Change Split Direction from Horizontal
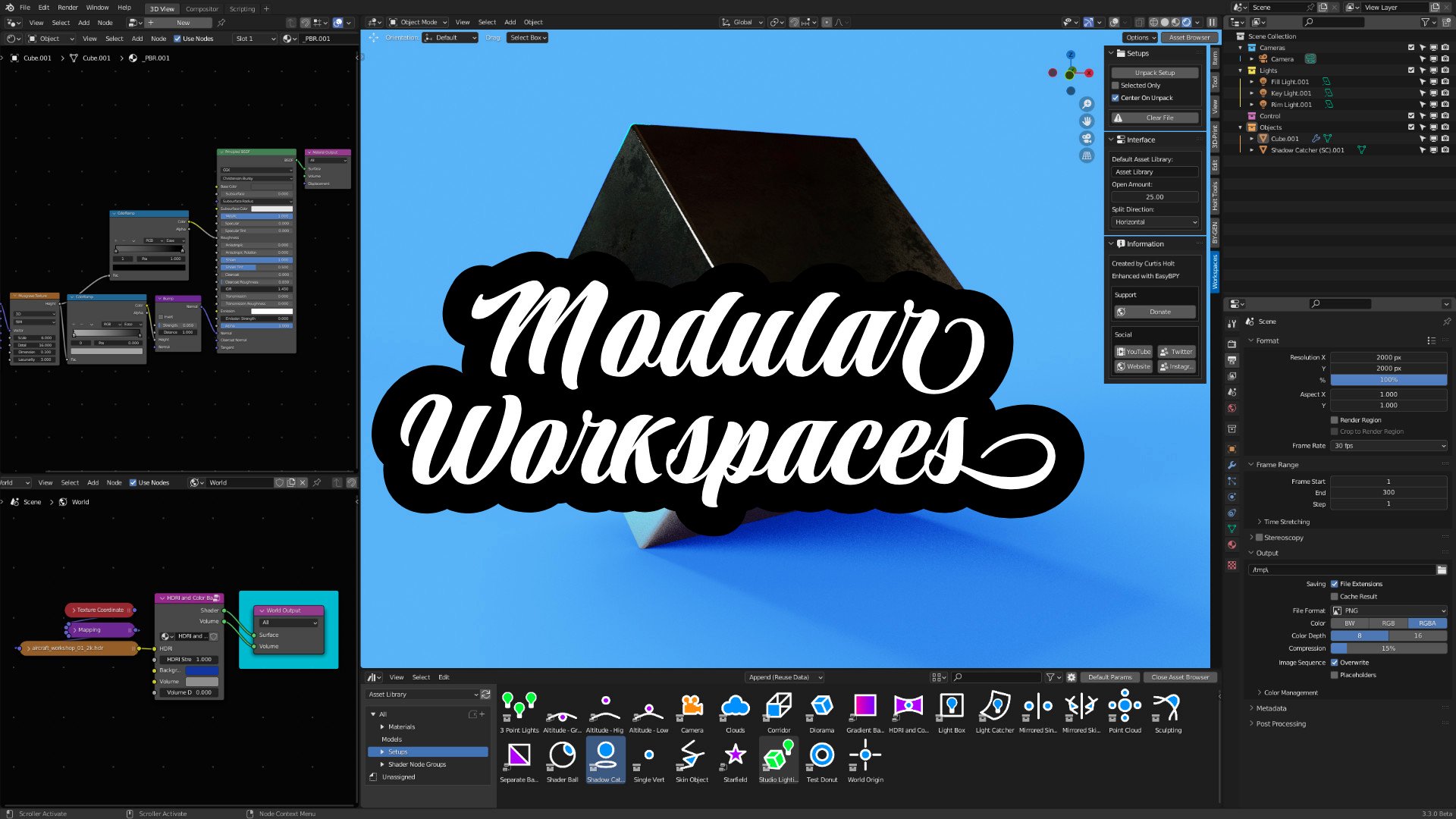Screen dimensions: 1456x819 click(1156, 222)
